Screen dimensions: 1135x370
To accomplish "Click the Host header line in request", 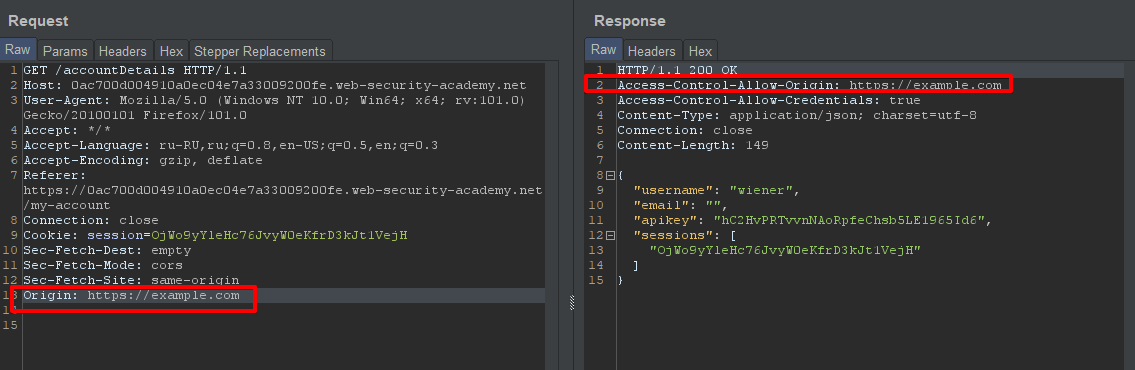I will (274, 85).
